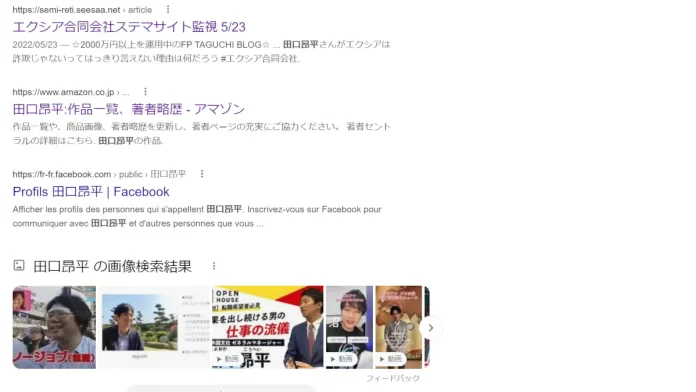Open the ノージョブ thumbnail of man with headband

(x=54, y=327)
